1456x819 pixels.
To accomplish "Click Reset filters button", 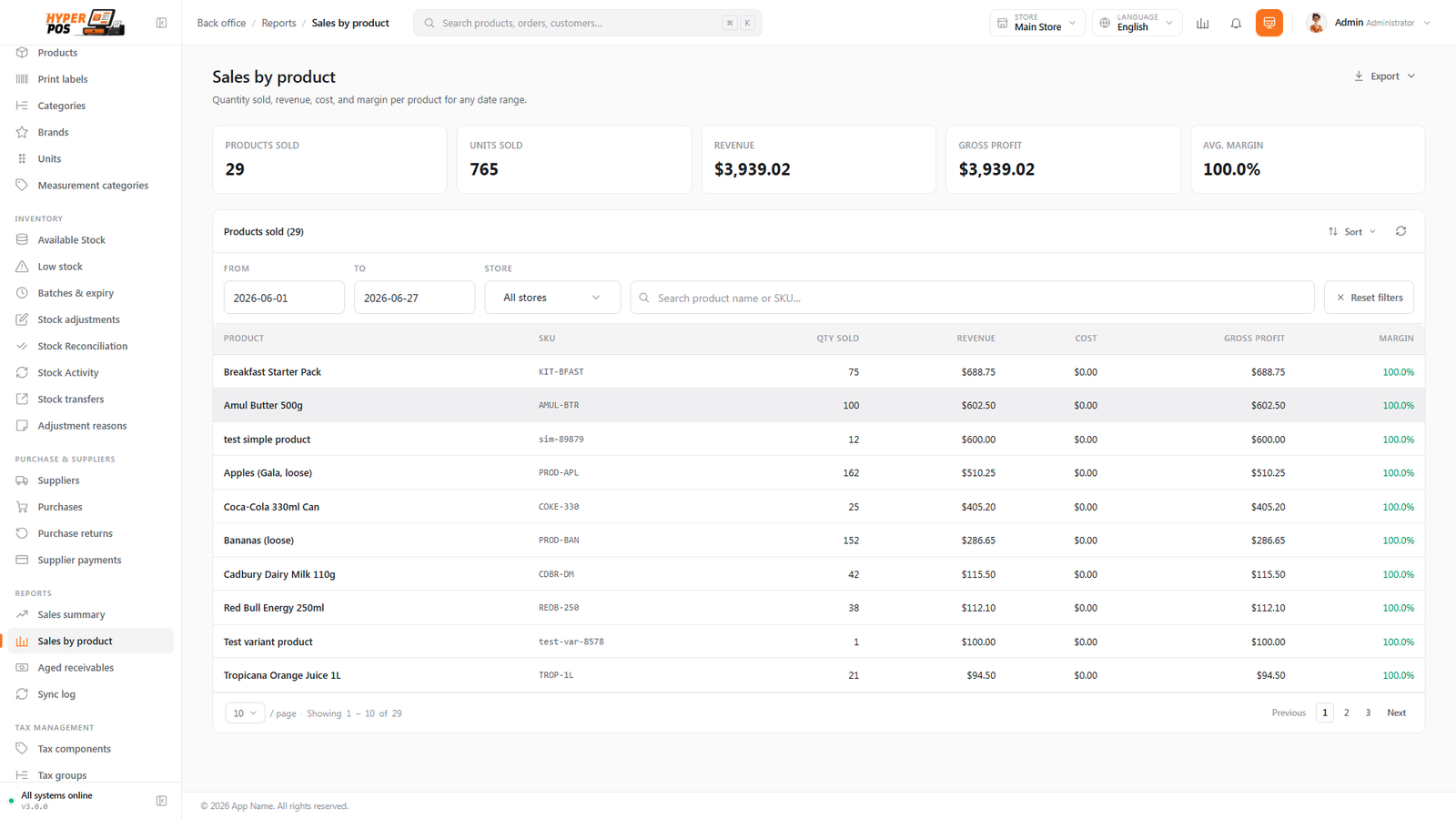I will click(1369, 298).
